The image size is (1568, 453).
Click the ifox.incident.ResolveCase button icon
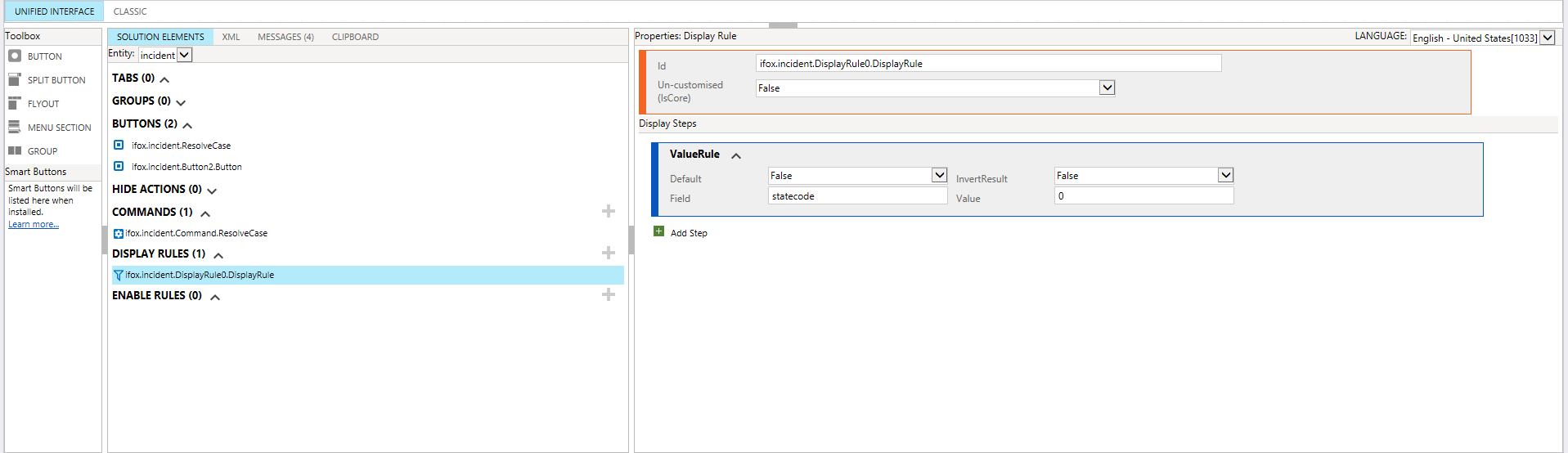click(x=119, y=145)
